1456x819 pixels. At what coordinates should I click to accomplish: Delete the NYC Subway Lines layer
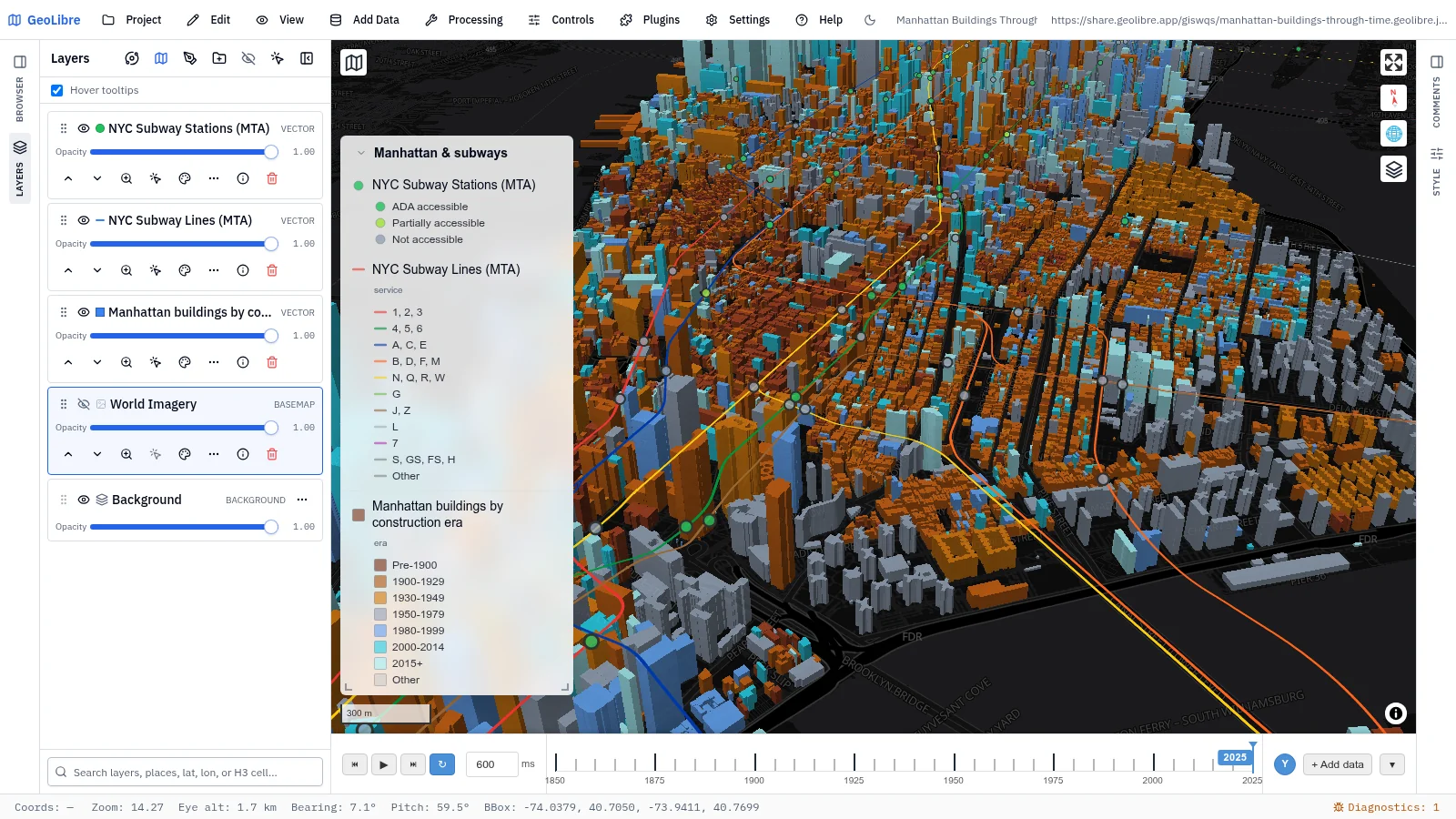pos(272,270)
